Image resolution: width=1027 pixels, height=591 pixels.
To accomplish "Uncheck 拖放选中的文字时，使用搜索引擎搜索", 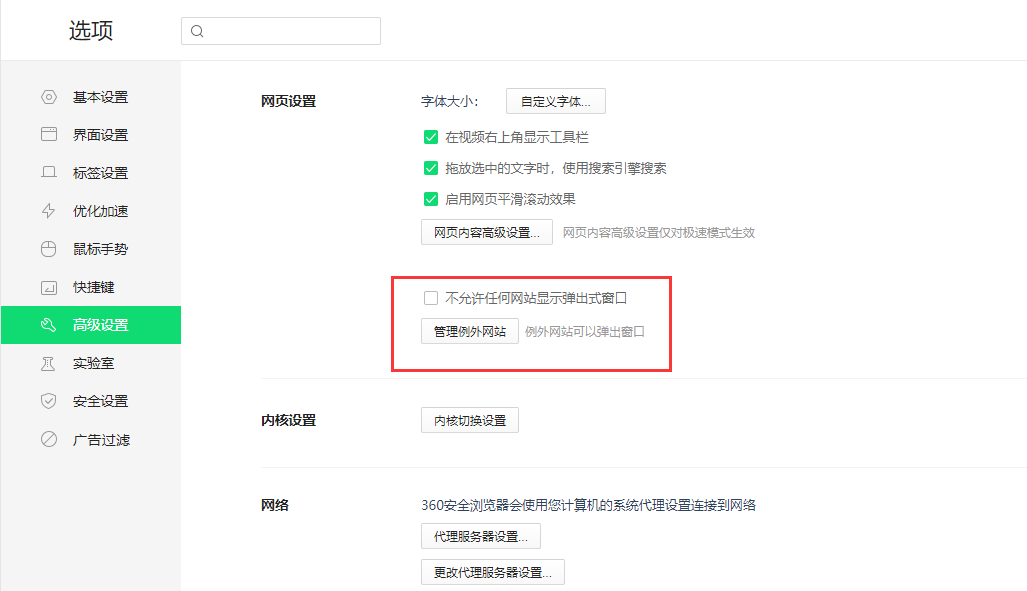I will [x=431, y=168].
